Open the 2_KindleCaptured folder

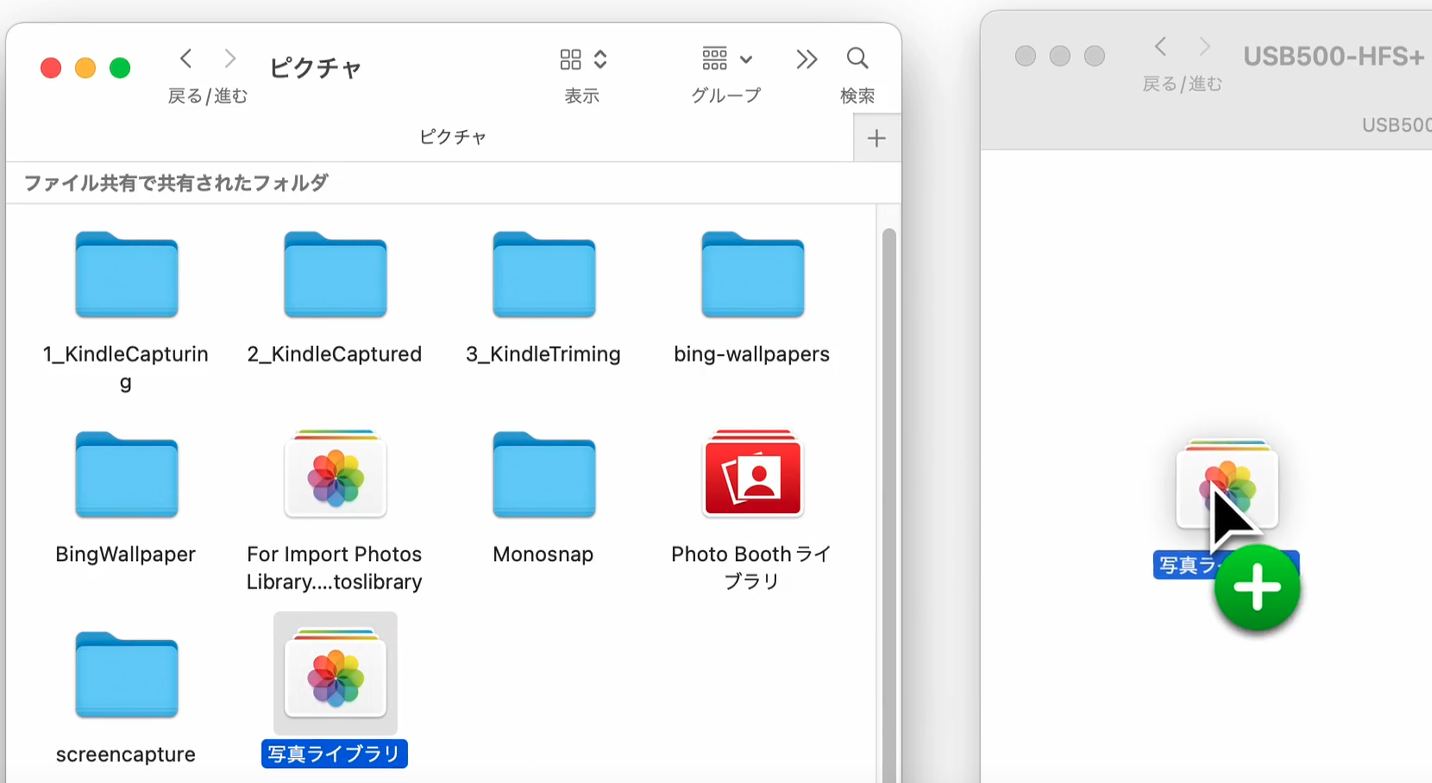[334, 275]
